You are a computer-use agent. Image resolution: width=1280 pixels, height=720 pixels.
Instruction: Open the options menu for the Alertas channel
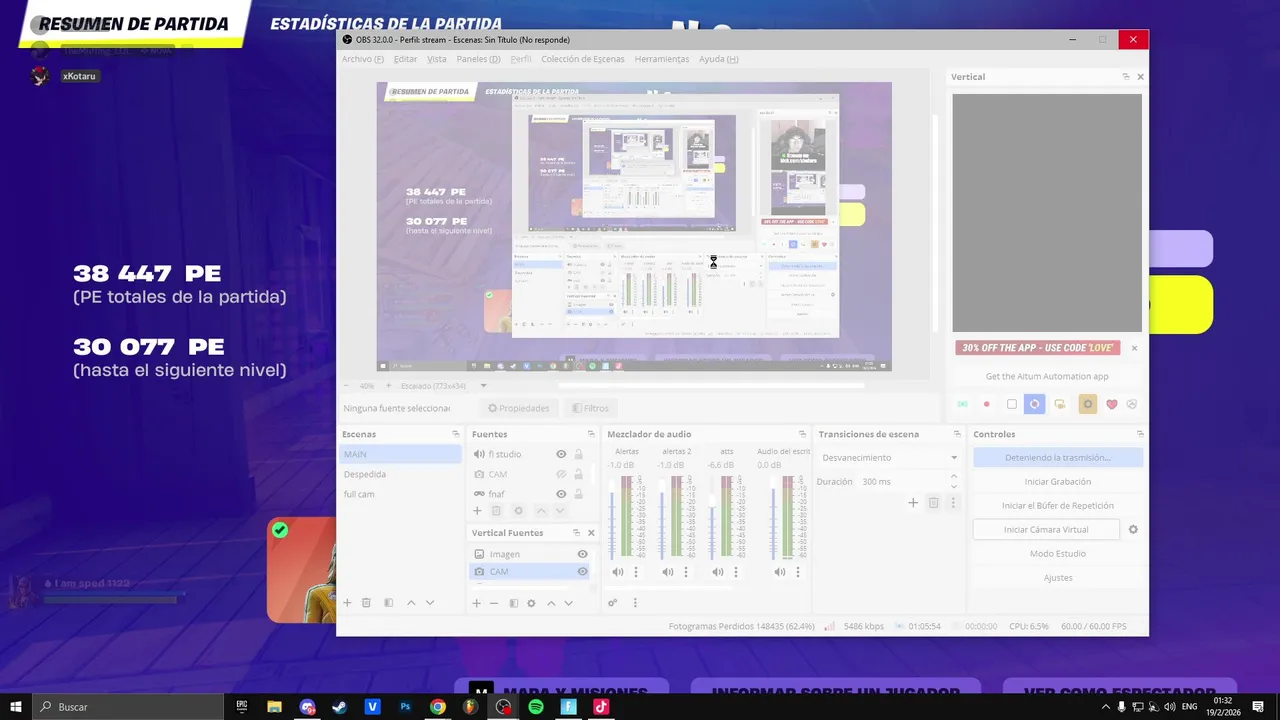pos(635,572)
